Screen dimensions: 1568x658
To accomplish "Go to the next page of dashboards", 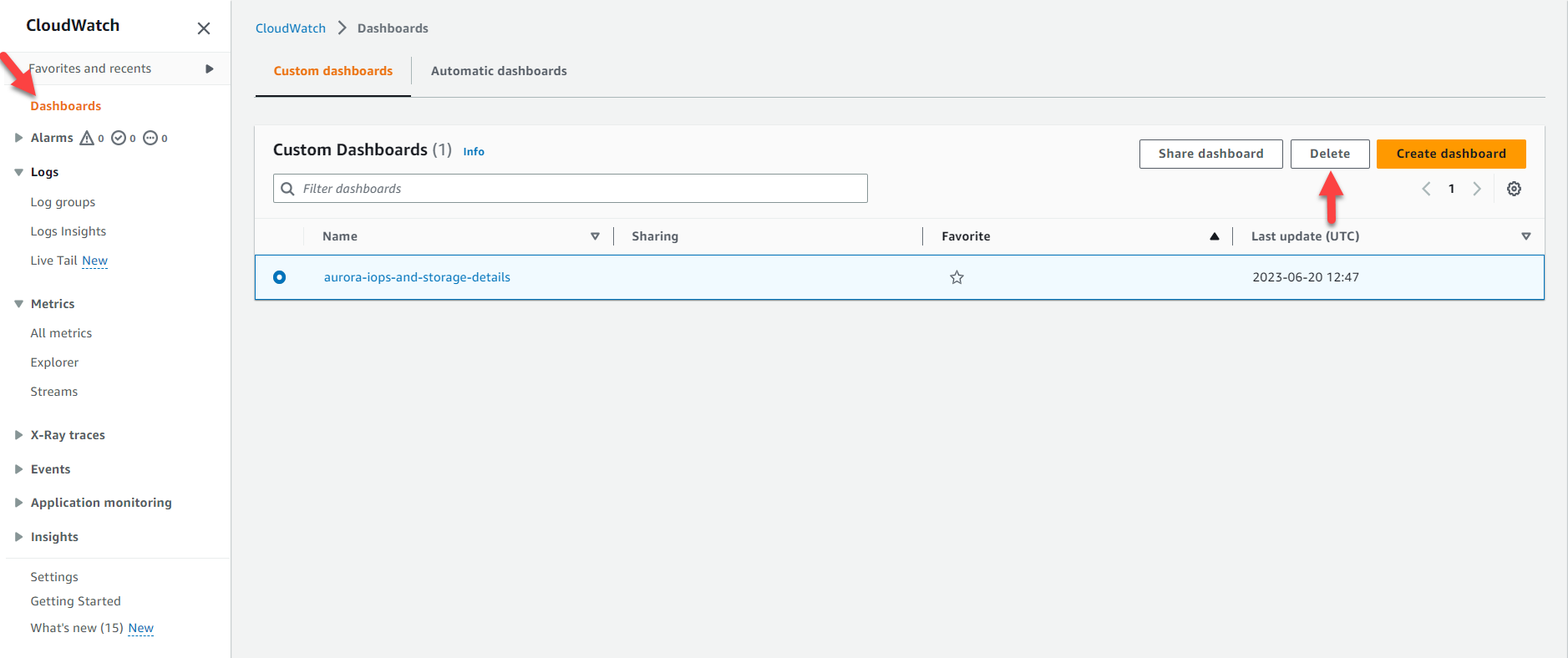I will click(1477, 189).
